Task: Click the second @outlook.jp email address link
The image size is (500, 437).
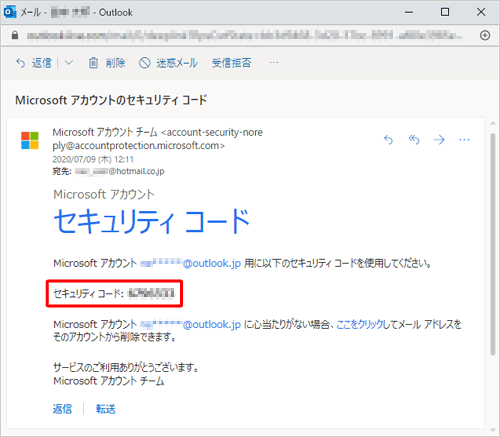Action: tap(190, 324)
